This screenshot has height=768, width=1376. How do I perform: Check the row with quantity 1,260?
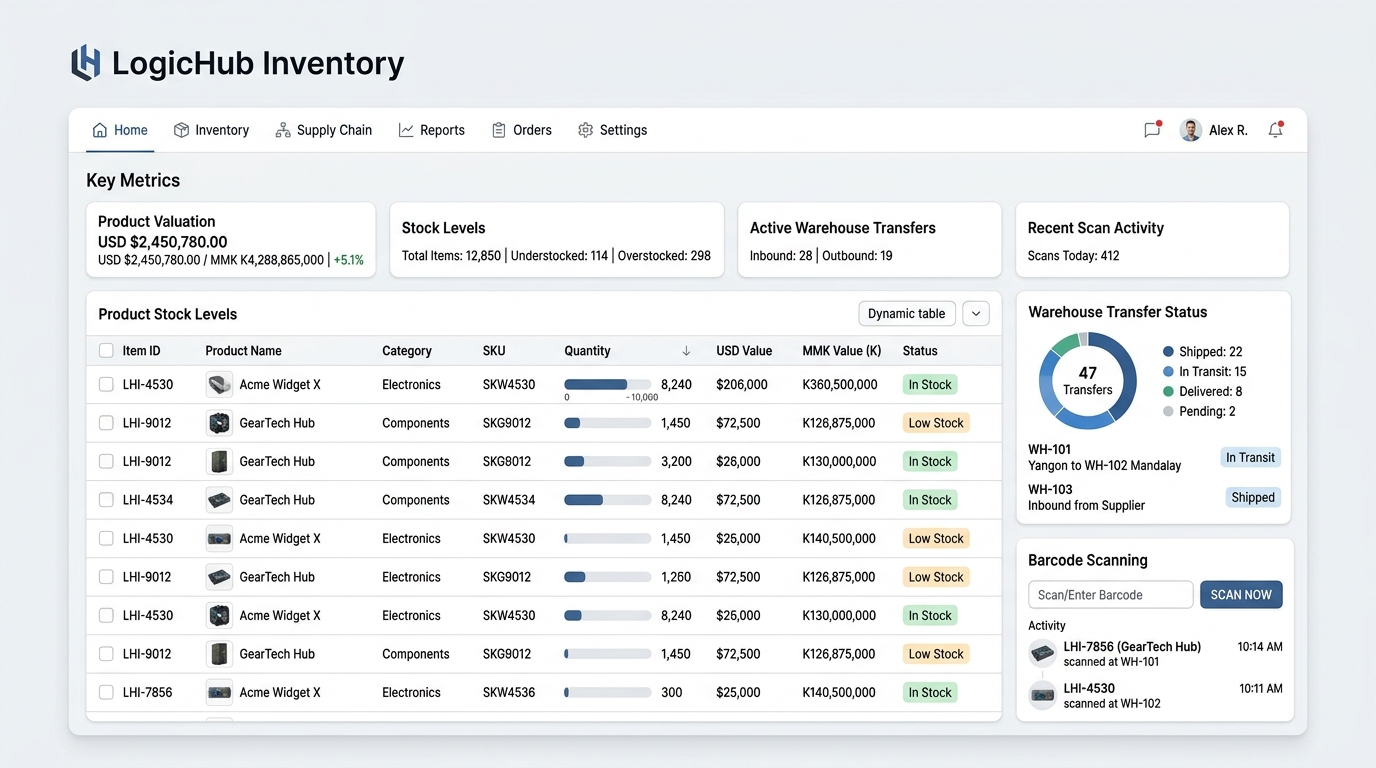(x=106, y=577)
